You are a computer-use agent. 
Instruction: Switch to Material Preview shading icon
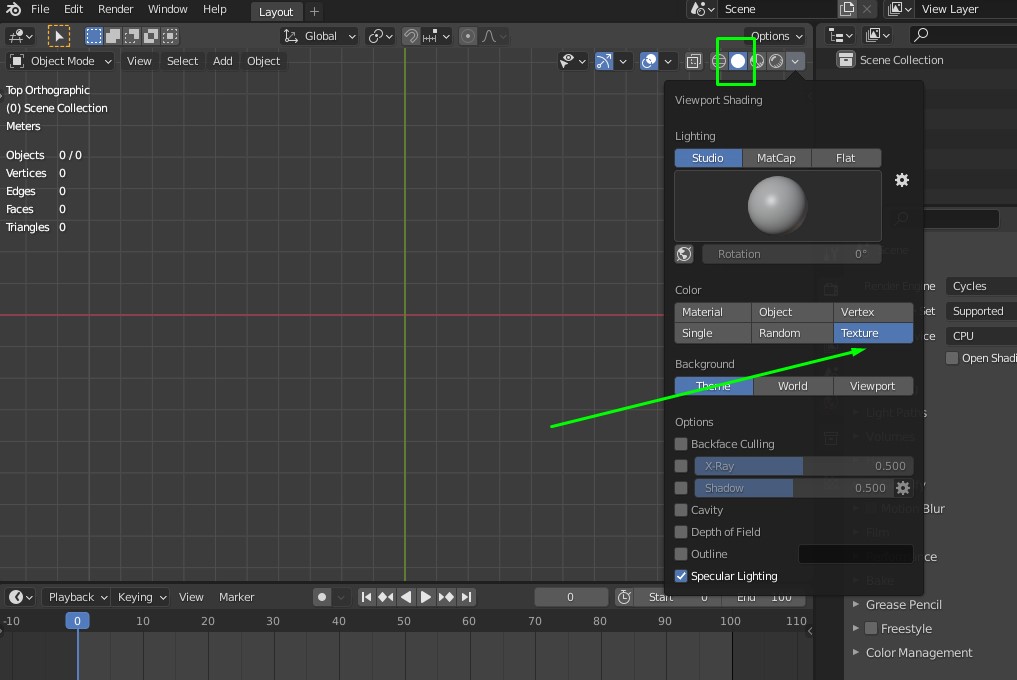[757, 61]
